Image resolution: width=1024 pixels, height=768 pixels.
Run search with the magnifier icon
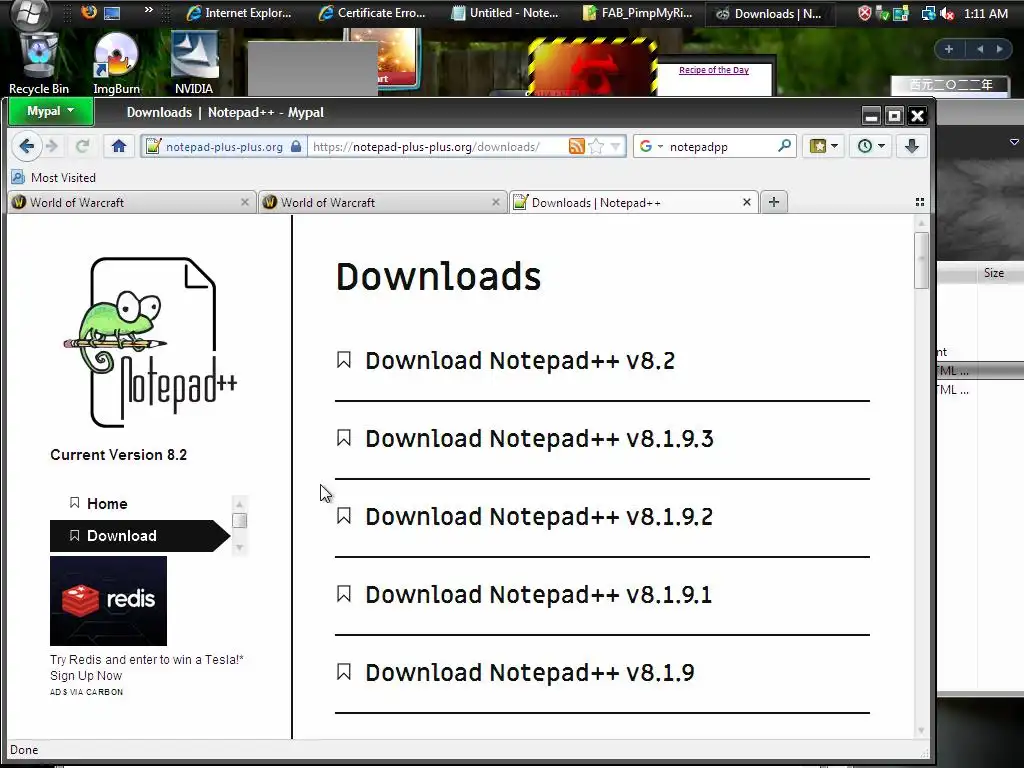click(784, 146)
